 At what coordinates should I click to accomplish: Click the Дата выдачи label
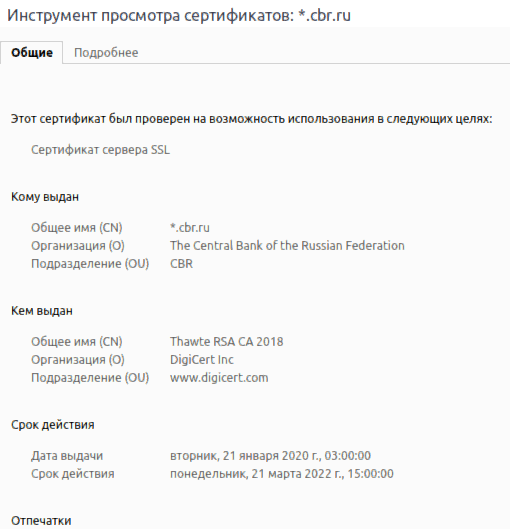[x=67, y=456]
